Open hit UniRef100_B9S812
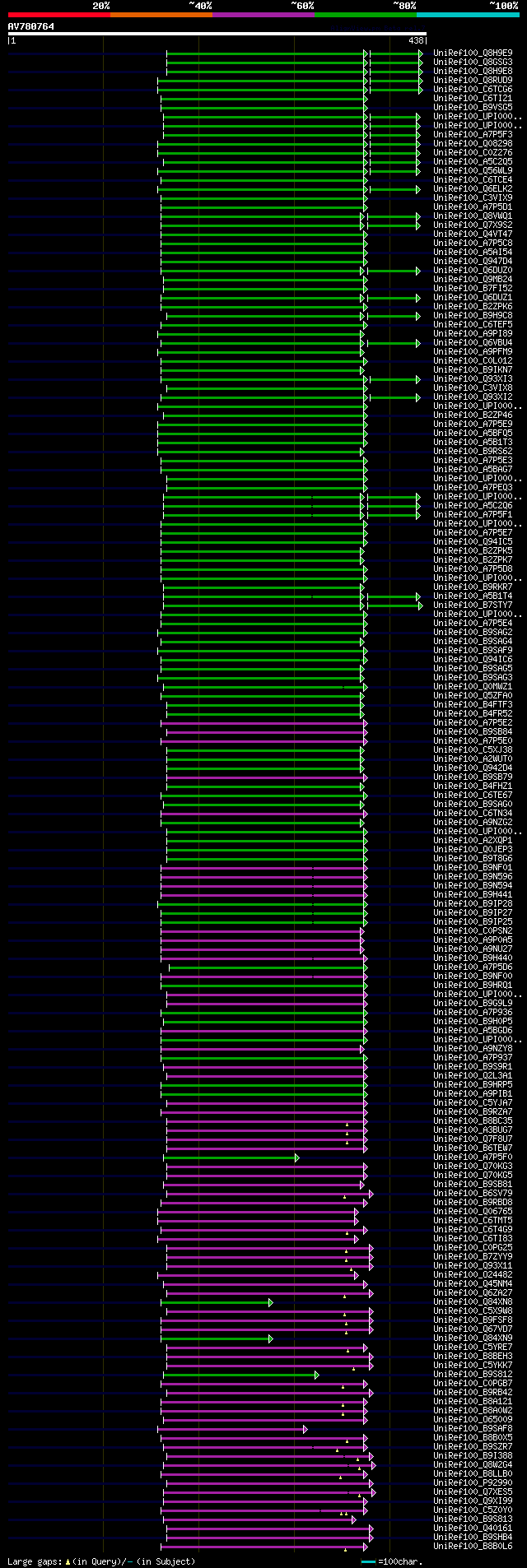Viewport: 527px width, 1568px height. (473, 1374)
